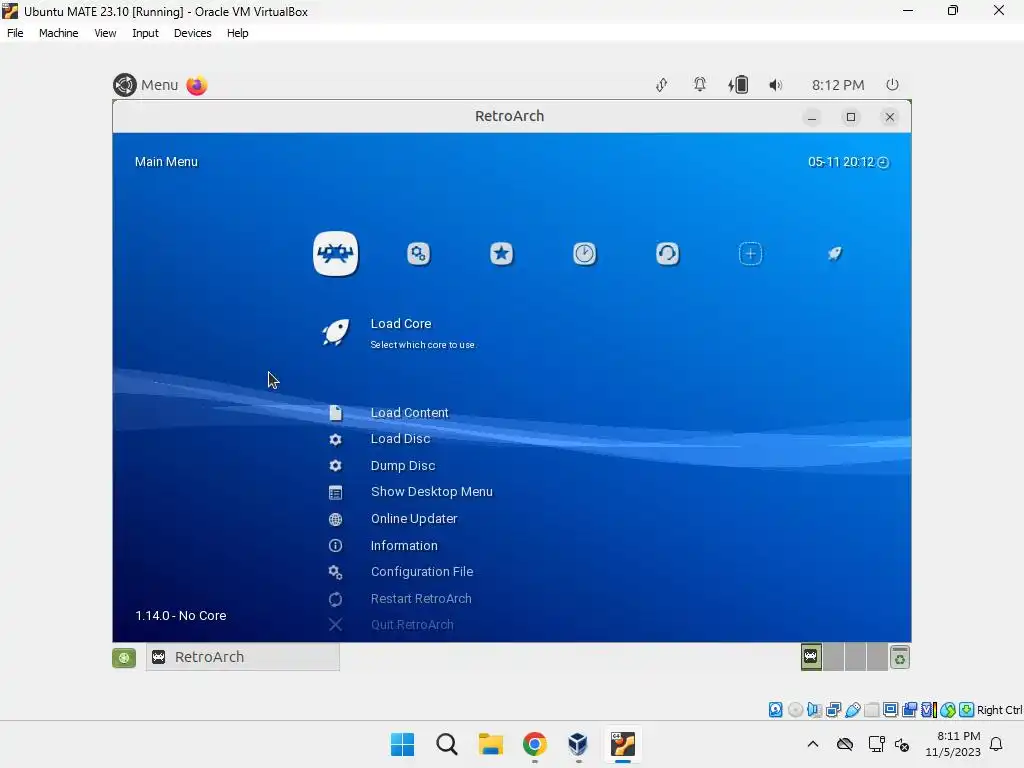Click the 8:12 PM clock in MATE panel
This screenshot has height=768, width=1024.
838,85
